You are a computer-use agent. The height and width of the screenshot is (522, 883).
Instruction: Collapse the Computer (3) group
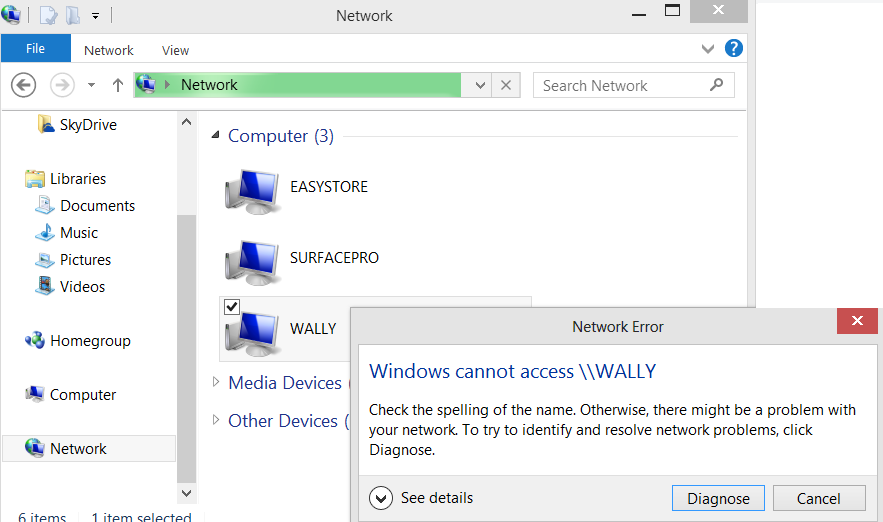pyautogui.click(x=215, y=135)
